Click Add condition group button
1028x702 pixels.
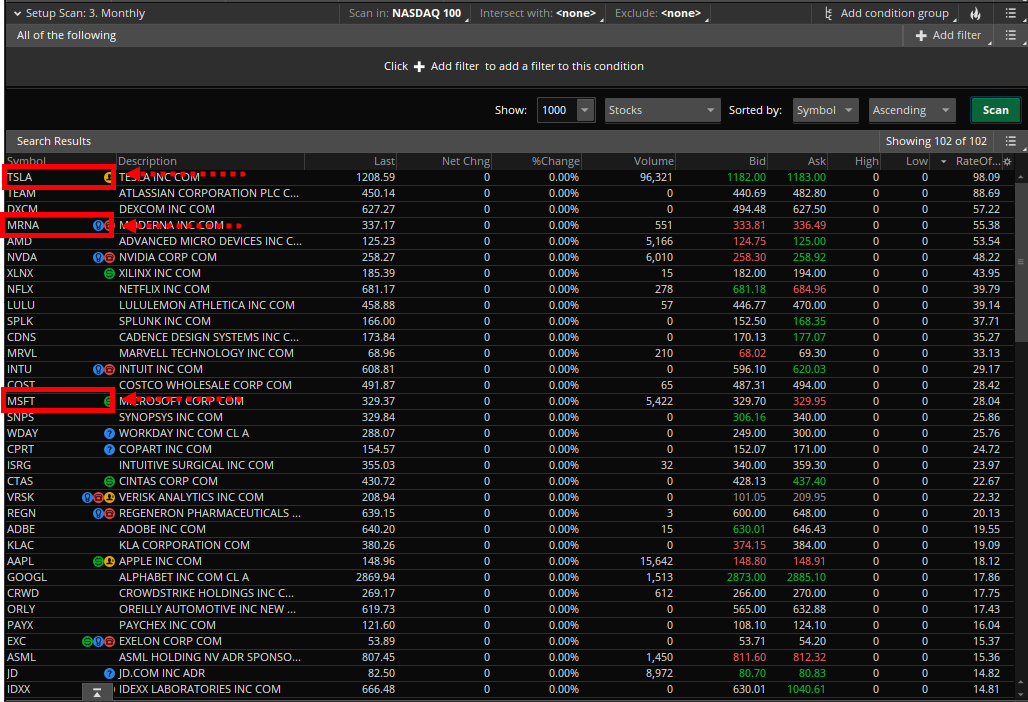click(885, 14)
